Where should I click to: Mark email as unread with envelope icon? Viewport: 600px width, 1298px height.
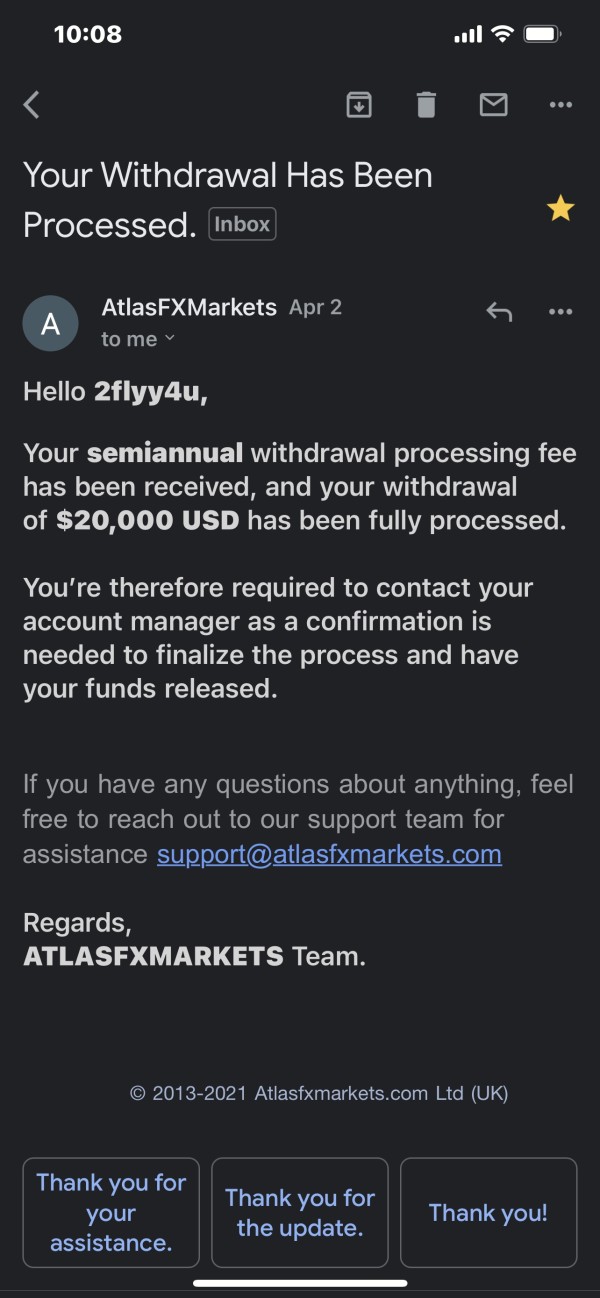(493, 104)
